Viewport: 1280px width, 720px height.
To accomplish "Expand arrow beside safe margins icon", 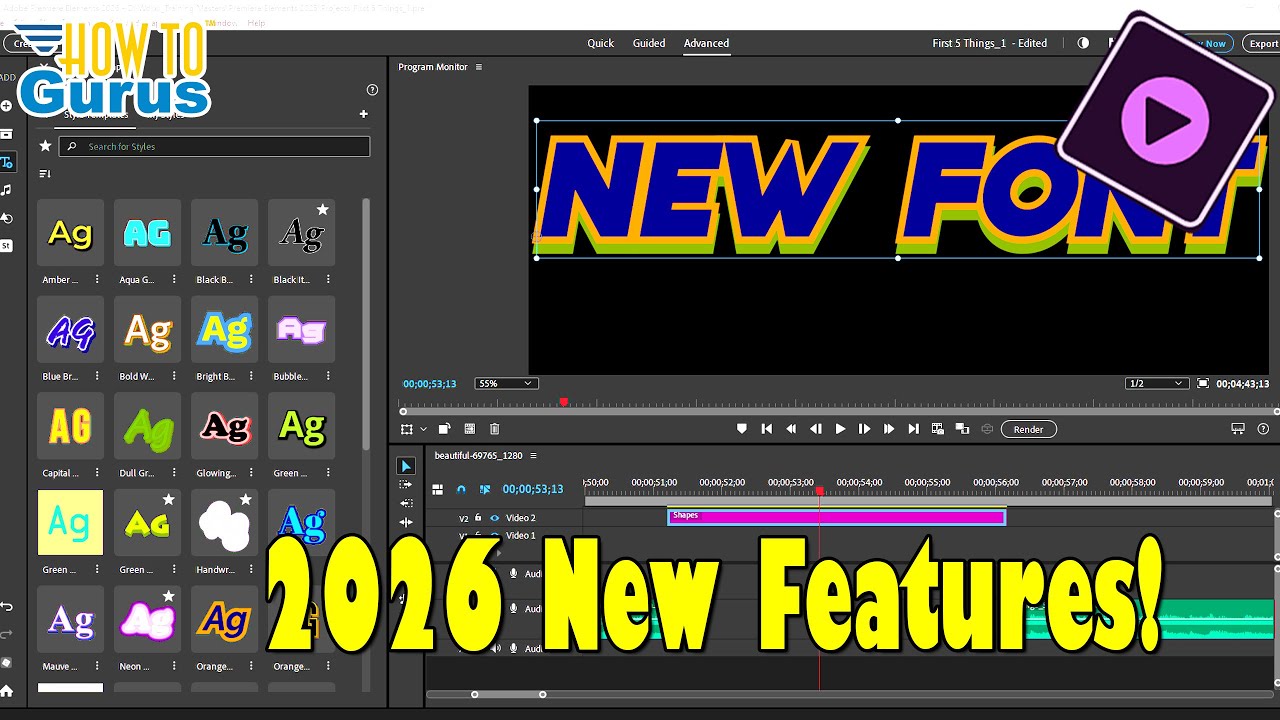I will pos(423,429).
